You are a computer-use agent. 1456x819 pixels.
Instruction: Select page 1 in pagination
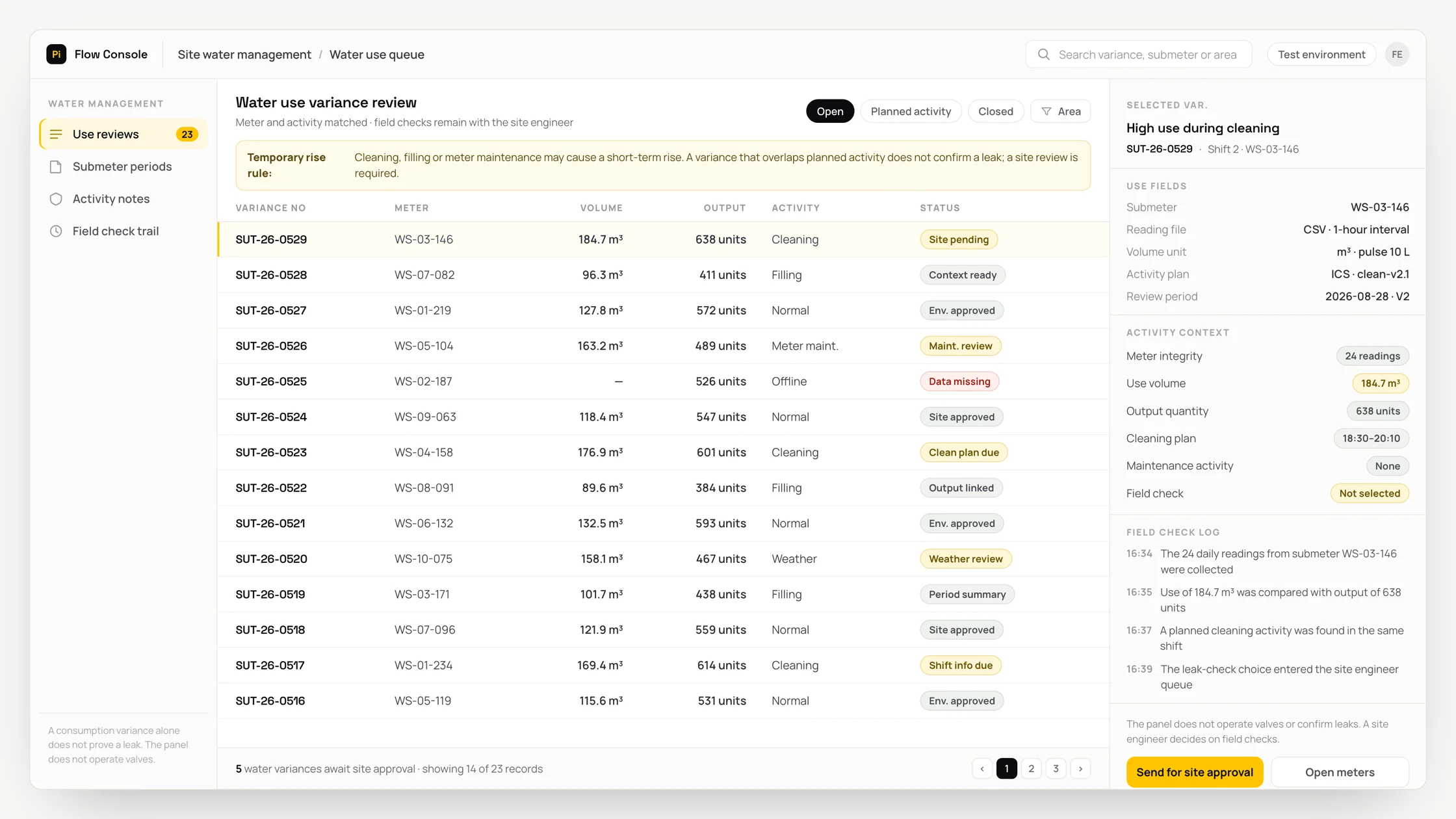pyautogui.click(x=1007, y=769)
